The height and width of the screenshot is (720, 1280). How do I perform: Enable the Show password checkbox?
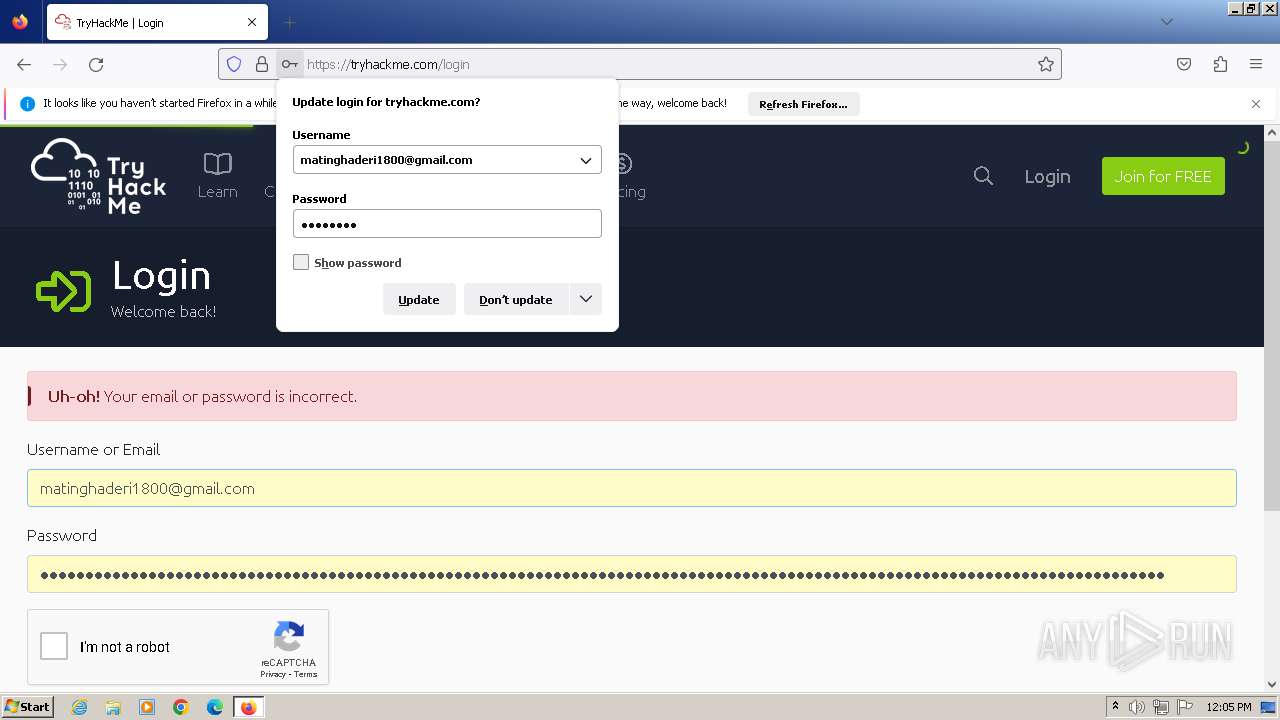tap(301, 262)
